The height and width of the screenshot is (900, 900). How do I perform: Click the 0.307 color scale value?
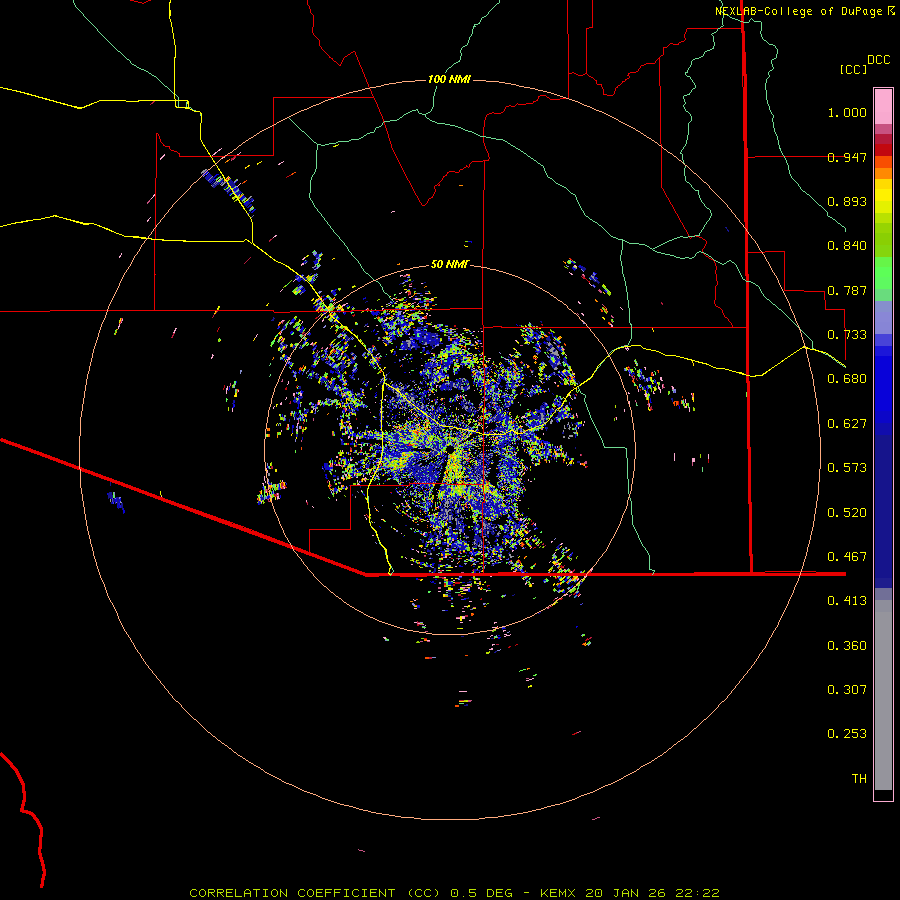point(847,690)
